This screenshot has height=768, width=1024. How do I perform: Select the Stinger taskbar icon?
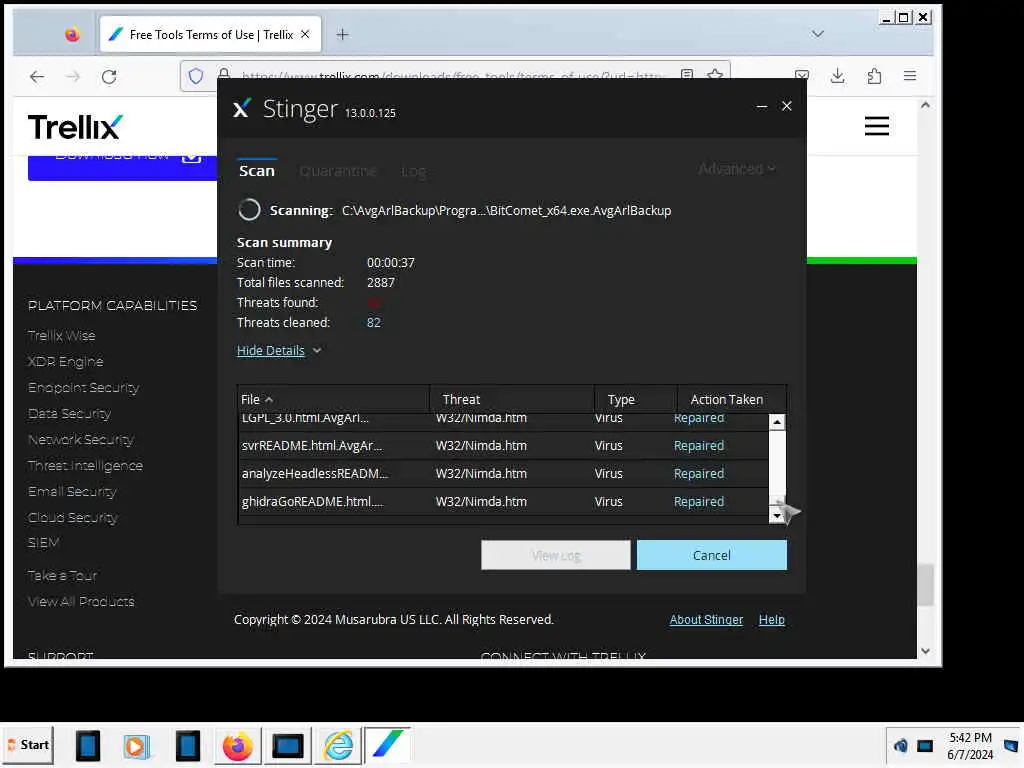387,745
